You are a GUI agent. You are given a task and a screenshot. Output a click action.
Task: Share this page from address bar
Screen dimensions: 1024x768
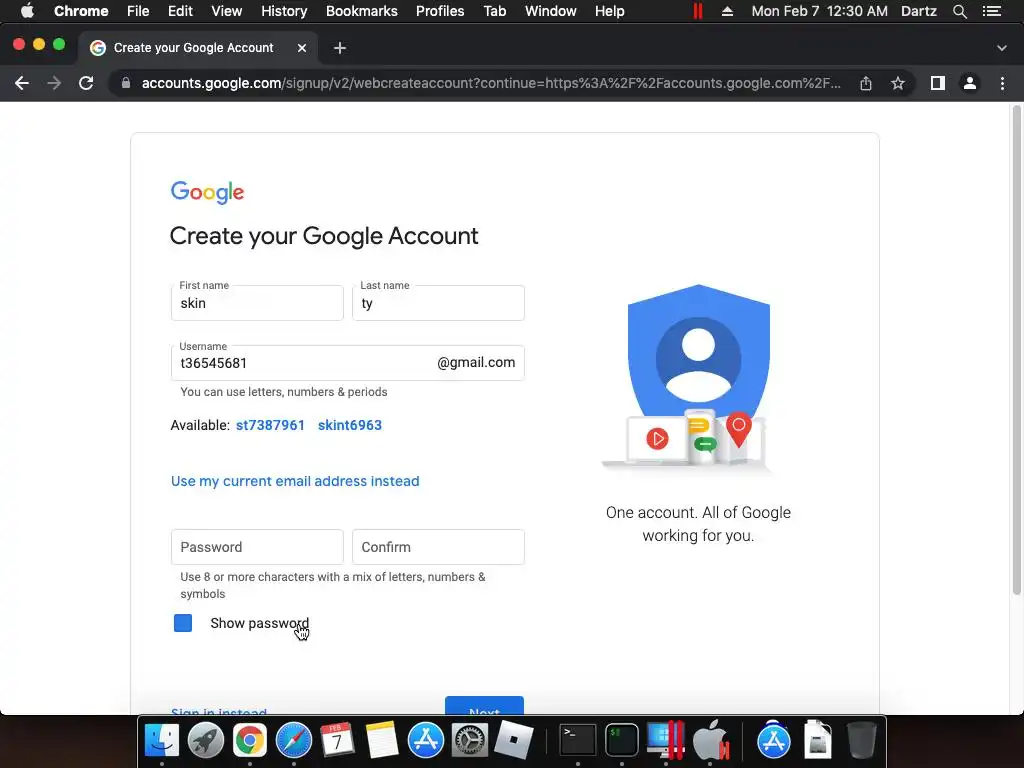[866, 83]
